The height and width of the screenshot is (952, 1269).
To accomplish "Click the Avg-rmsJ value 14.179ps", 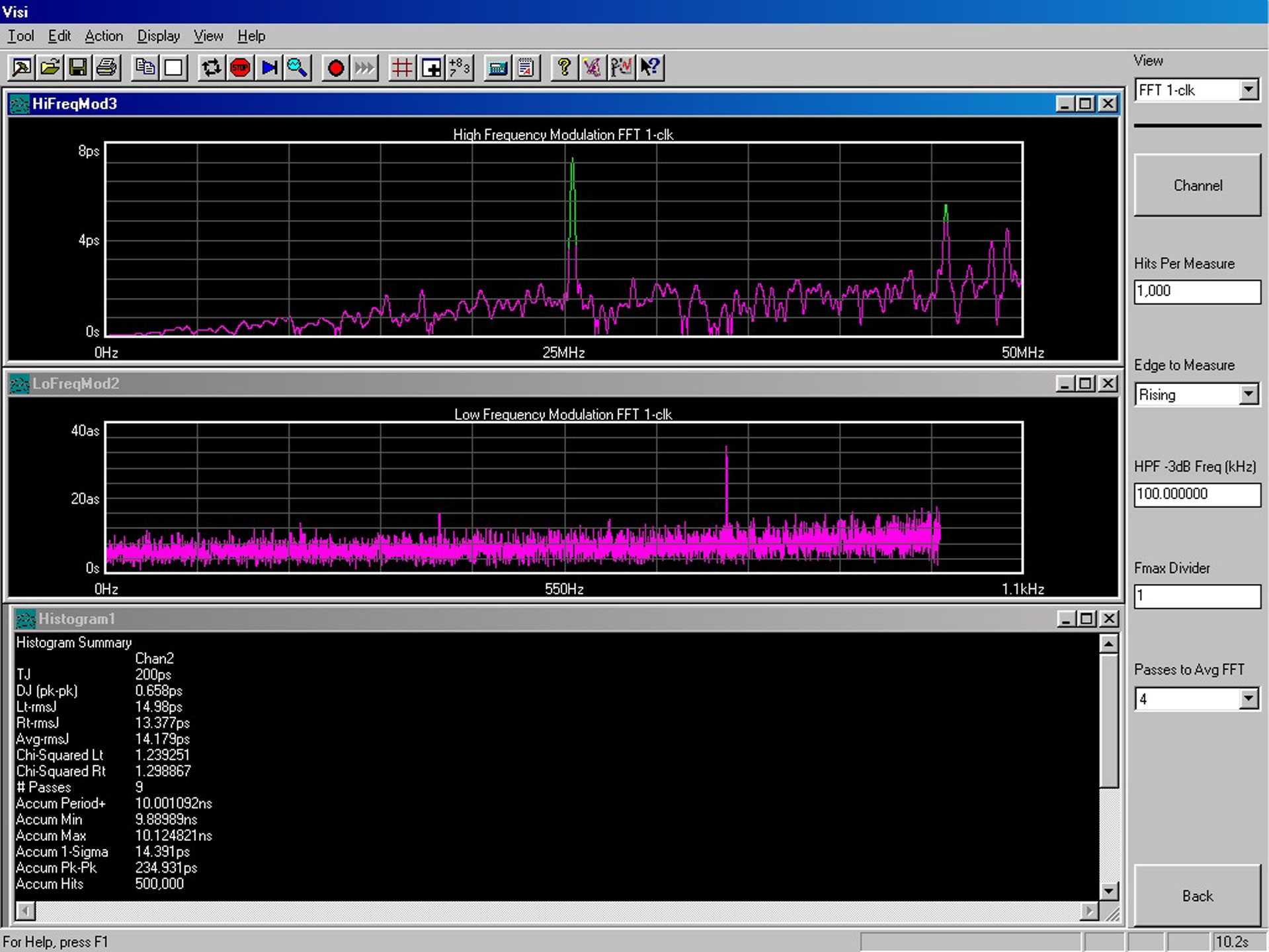I will [x=163, y=739].
